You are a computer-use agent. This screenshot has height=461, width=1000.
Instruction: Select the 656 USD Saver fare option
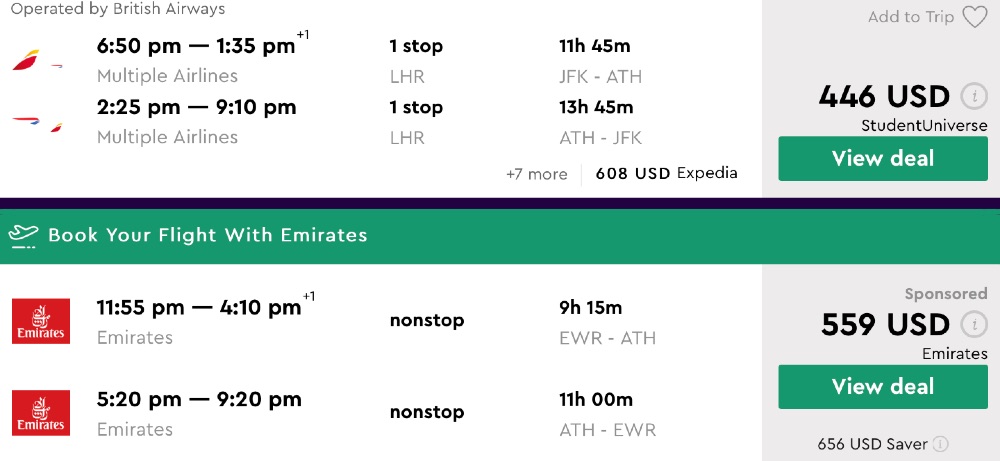(872, 444)
